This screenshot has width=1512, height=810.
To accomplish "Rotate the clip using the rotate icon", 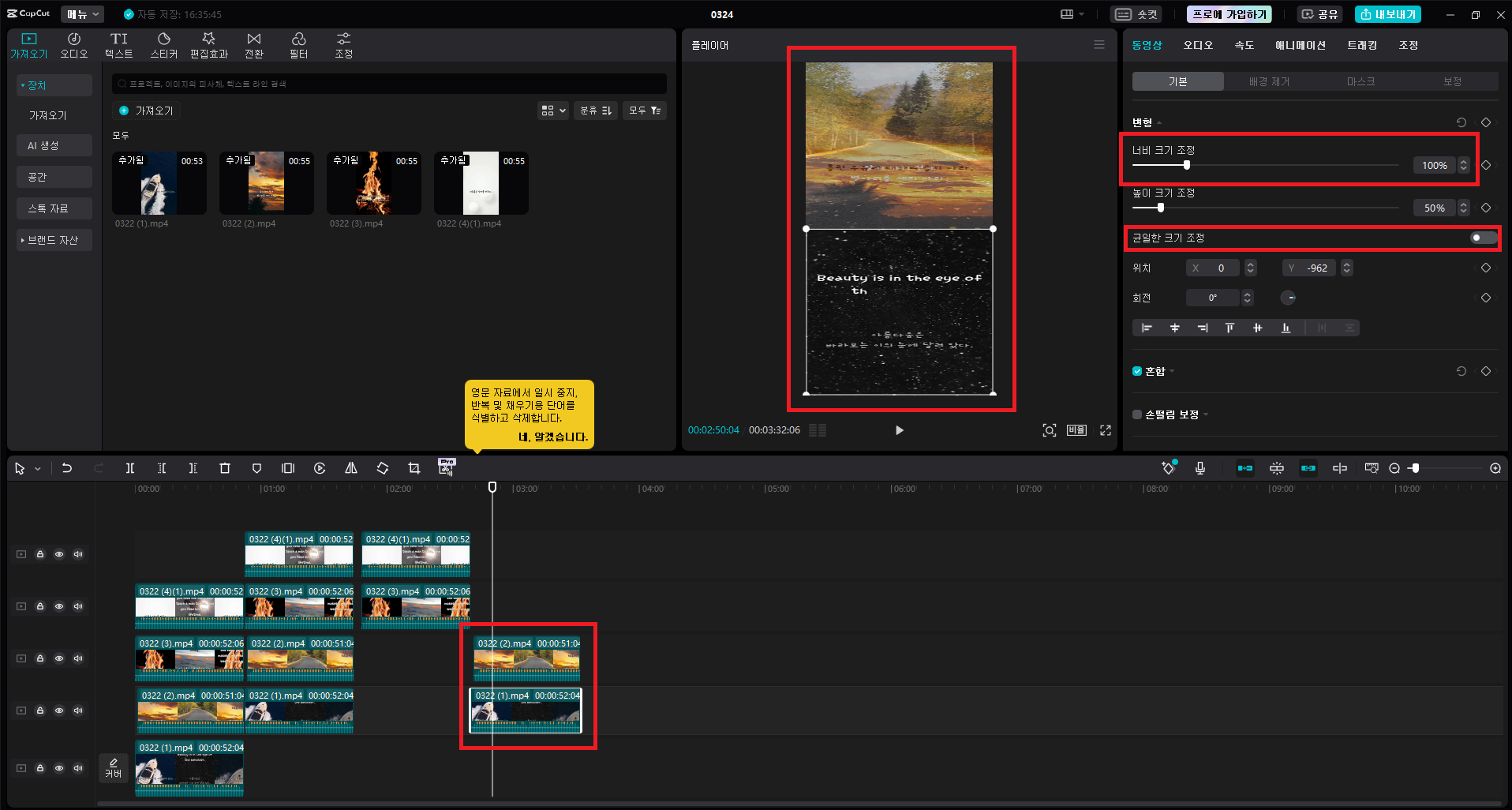I will coord(383,468).
